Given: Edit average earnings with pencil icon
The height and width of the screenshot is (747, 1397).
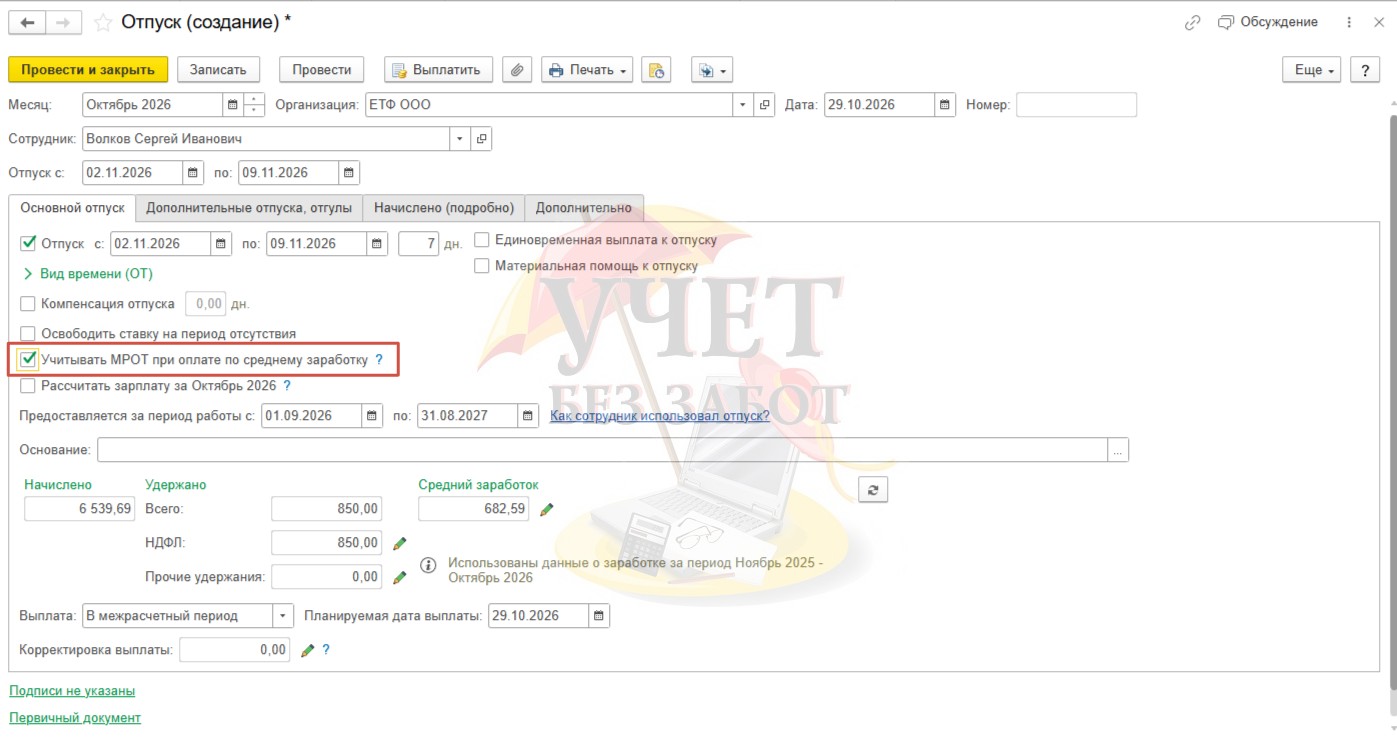Looking at the screenshot, I should tap(546, 509).
